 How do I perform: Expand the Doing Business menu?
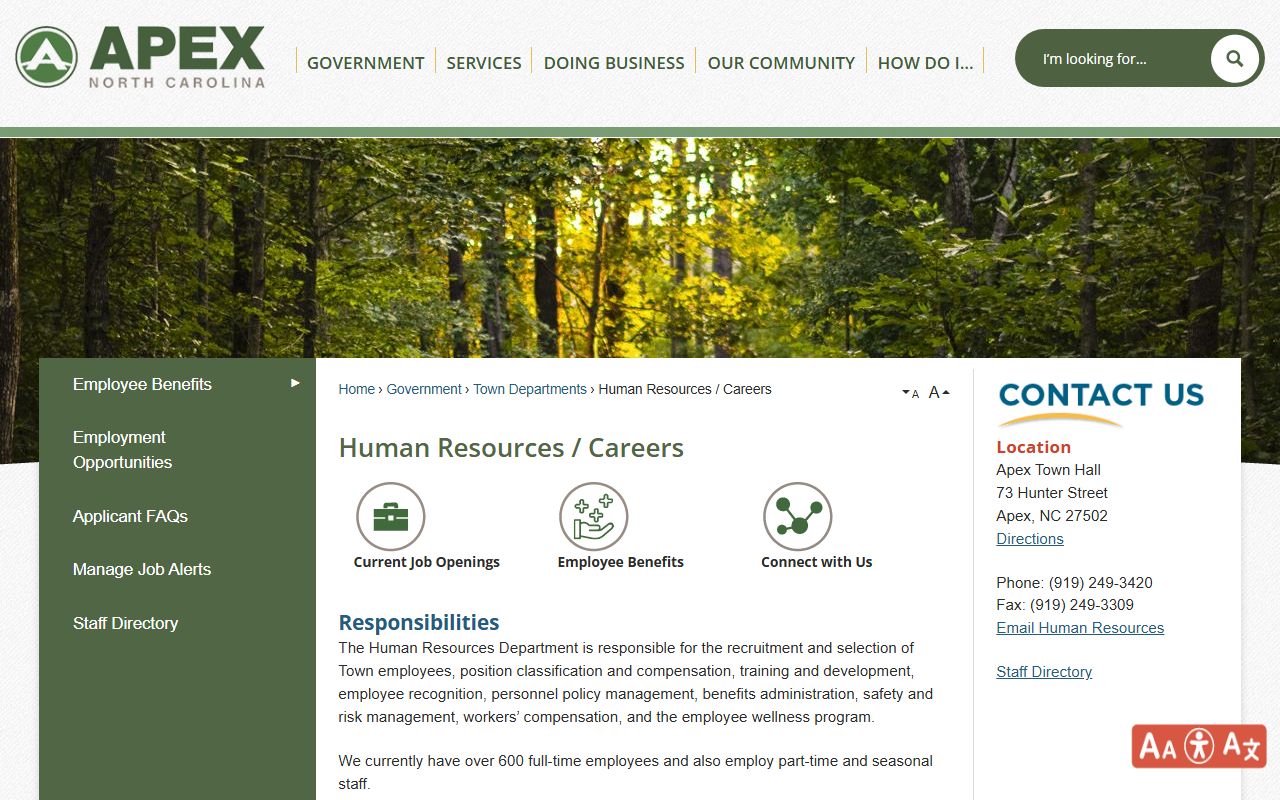click(x=614, y=62)
